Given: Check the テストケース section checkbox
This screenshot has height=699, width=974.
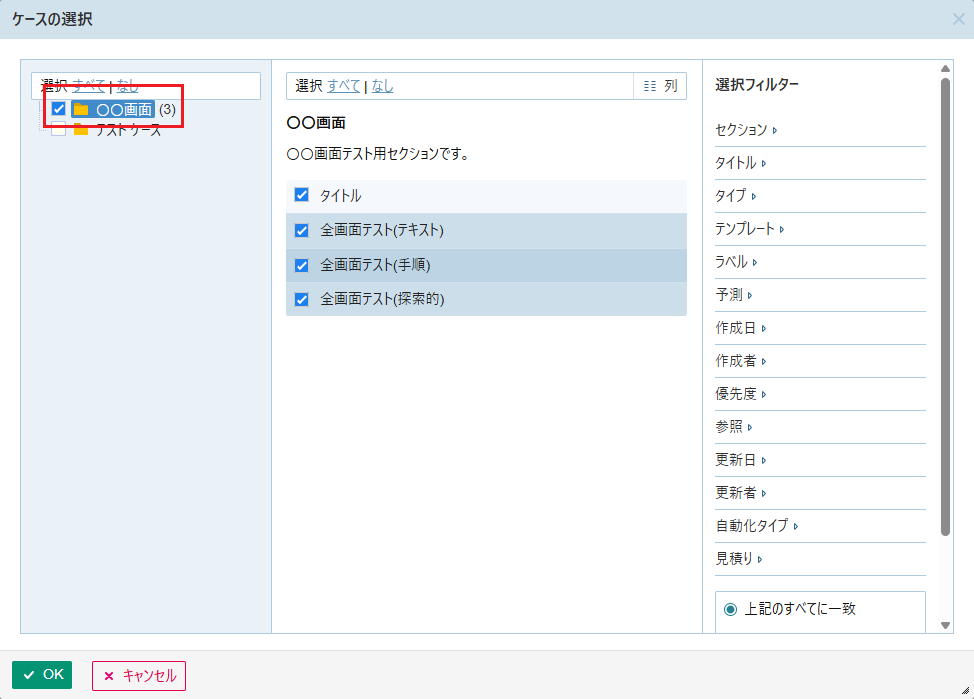Looking at the screenshot, I should [58, 130].
